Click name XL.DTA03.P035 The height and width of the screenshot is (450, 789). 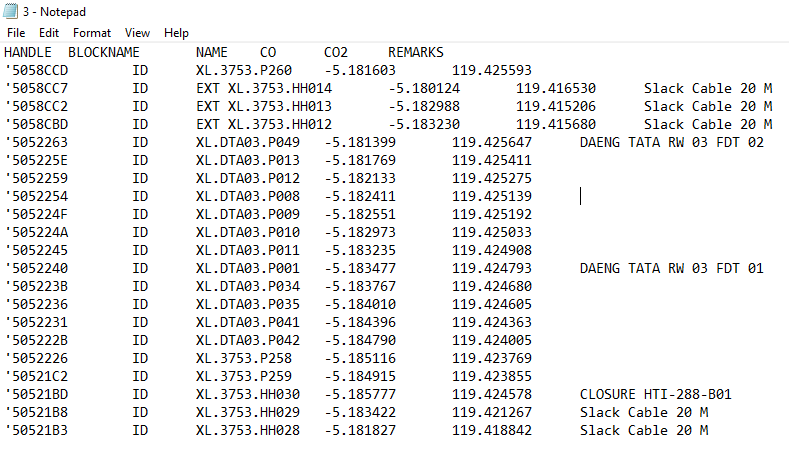tap(248, 305)
